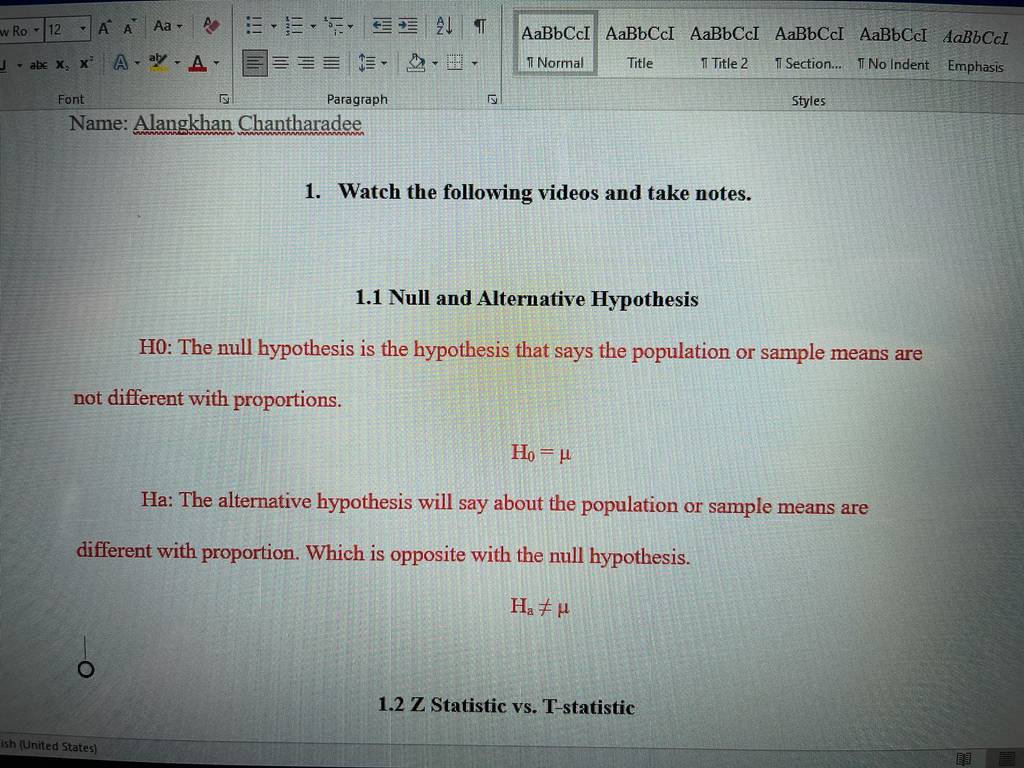The height and width of the screenshot is (768, 1024).
Task: Click the Bullets list icon
Action: [x=253, y=26]
